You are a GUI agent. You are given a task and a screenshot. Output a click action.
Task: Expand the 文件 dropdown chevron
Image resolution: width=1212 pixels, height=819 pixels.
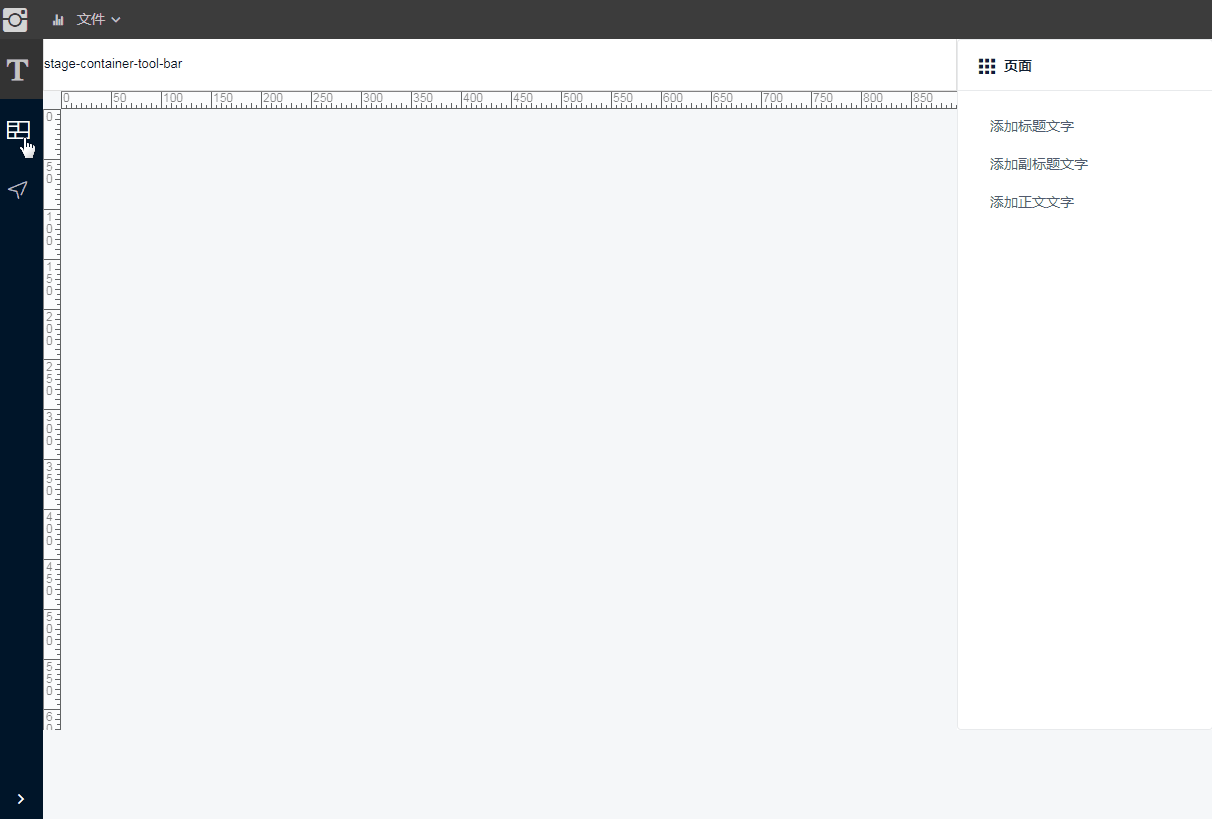(116, 20)
